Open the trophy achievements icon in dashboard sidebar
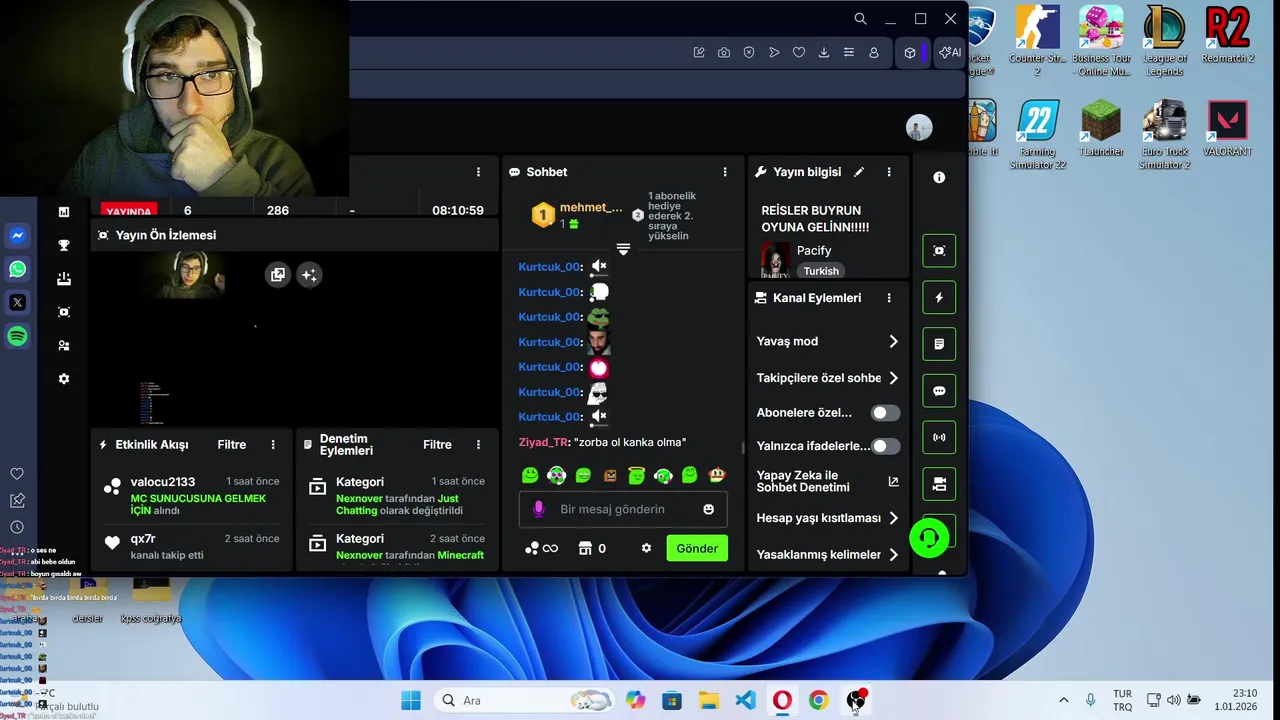This screenshot has height=720, width=1280. click(x=64, y=245)
